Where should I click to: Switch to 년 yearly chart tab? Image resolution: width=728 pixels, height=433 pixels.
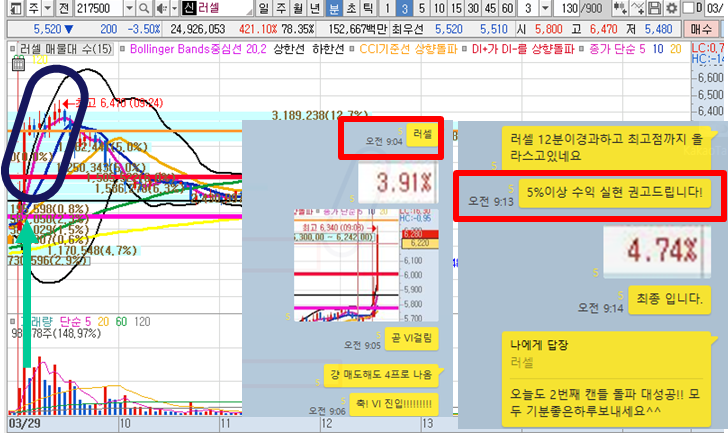tap(315, 8)
